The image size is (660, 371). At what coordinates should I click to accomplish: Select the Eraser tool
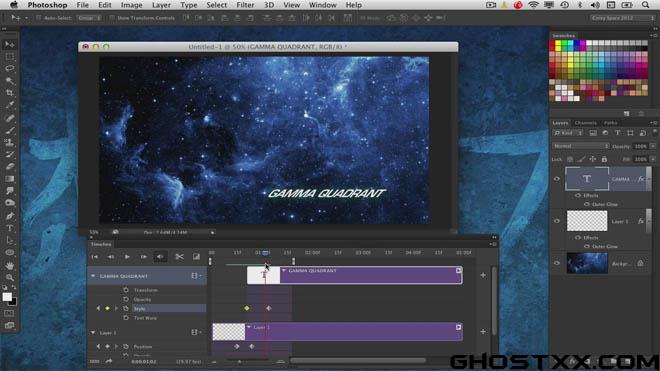point(10,166)
